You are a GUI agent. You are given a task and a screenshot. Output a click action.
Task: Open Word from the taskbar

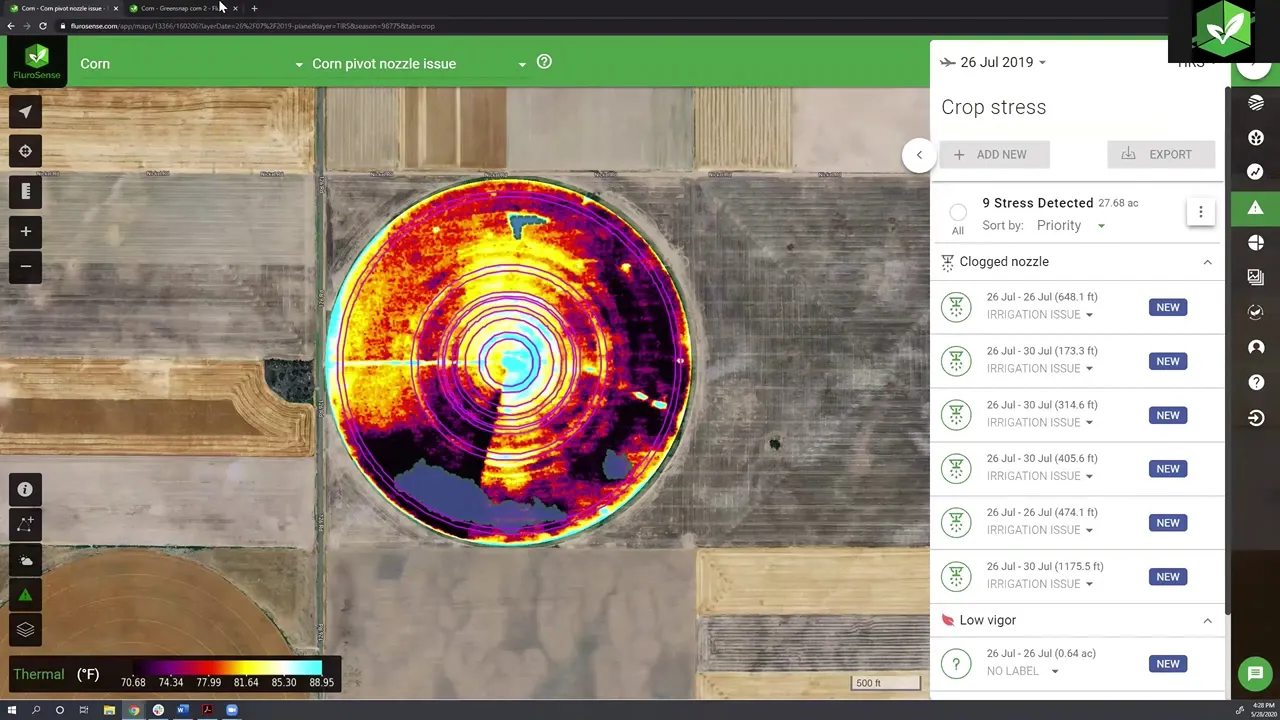click(x=182, y=710)
